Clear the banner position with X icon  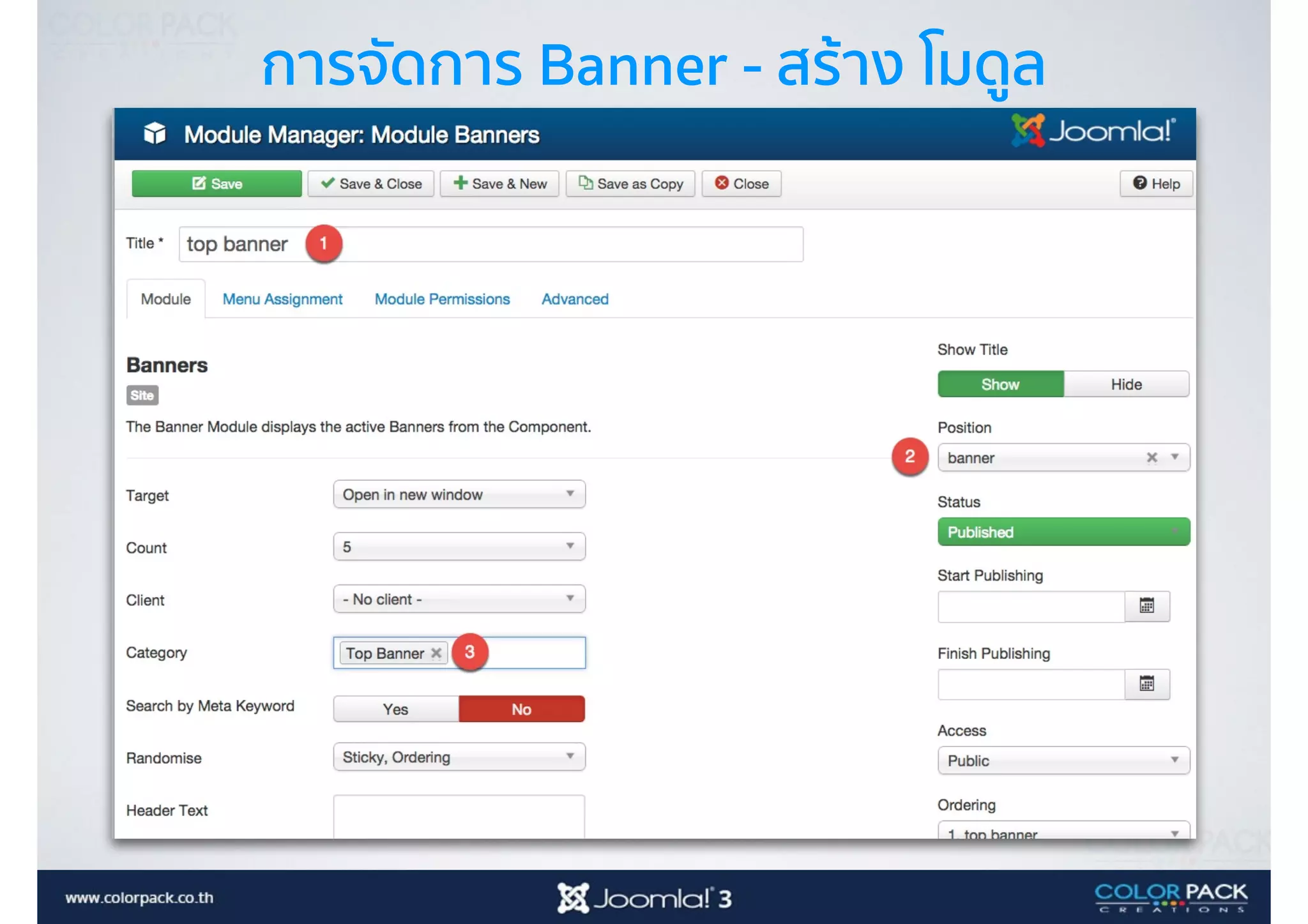[1152, 457]
